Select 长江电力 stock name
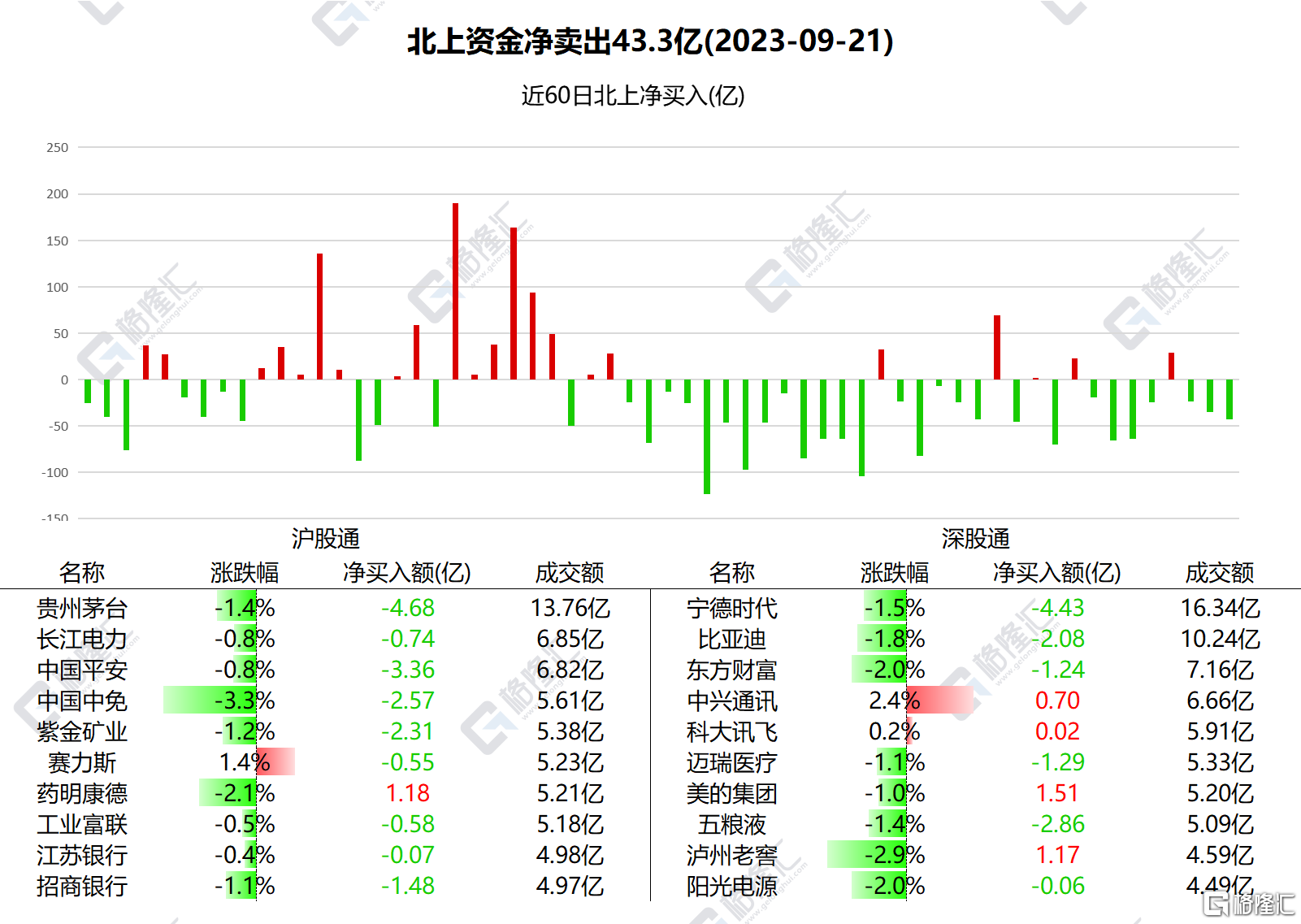 point(82,639)
